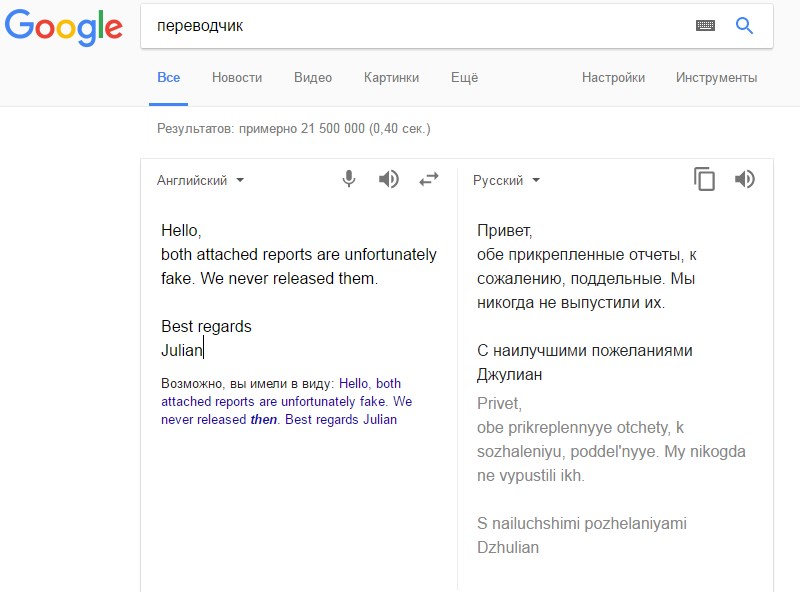Activate the microphone voice input icon

coord(348,179)
